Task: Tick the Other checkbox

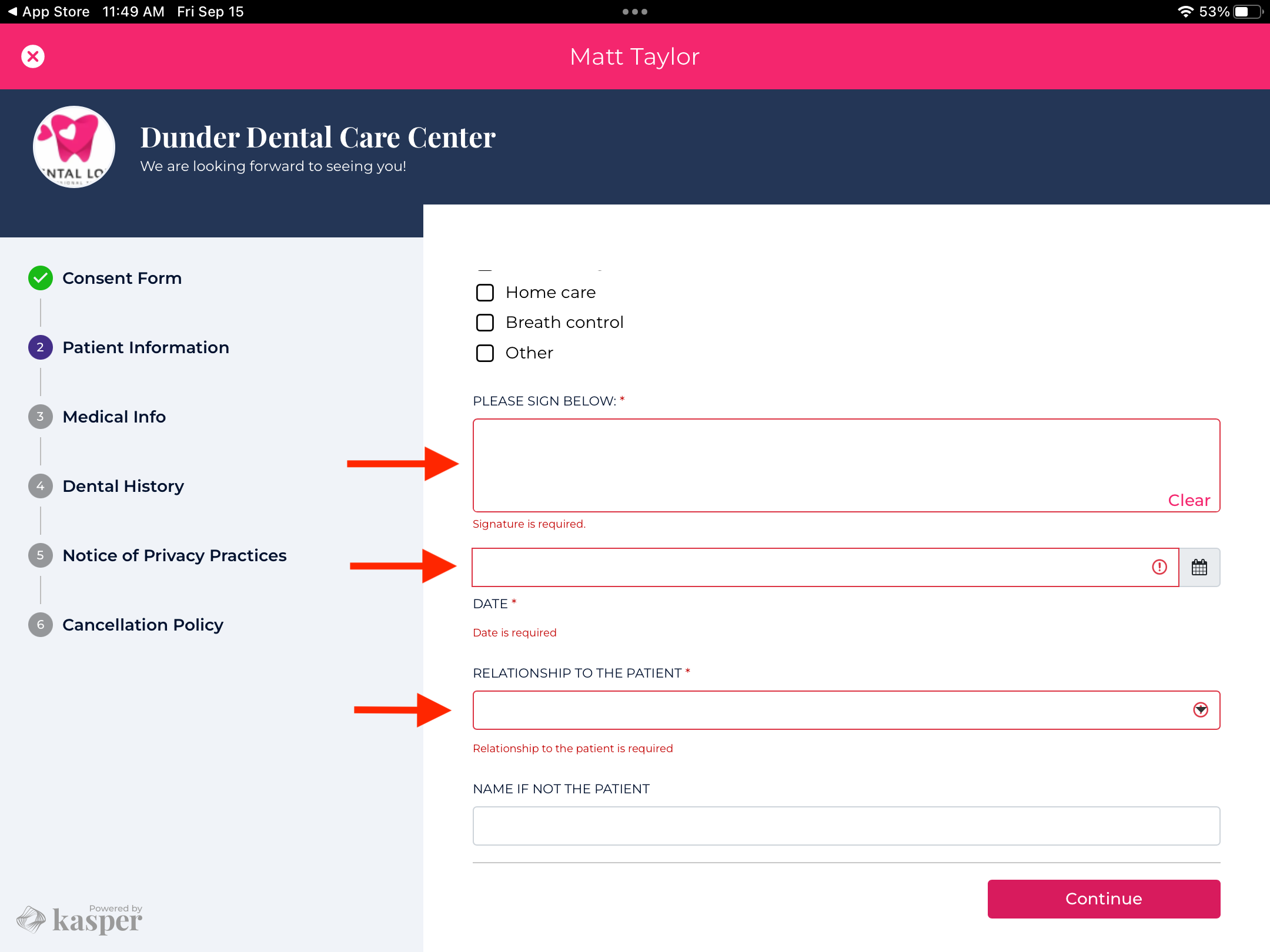Action: point(484,353)
